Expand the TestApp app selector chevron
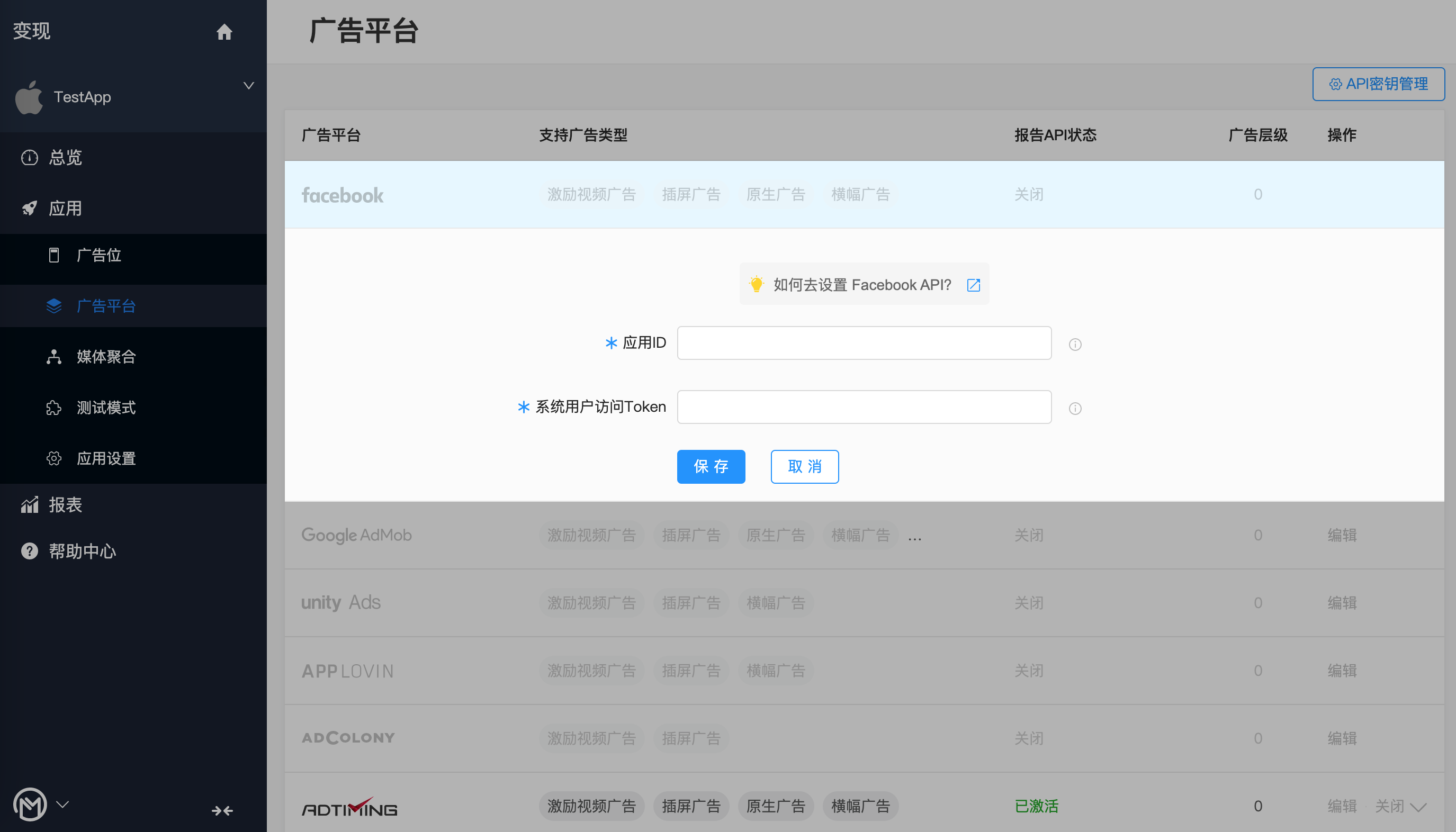This screenshot has height=832, width=1456. [x=249, y=86]
